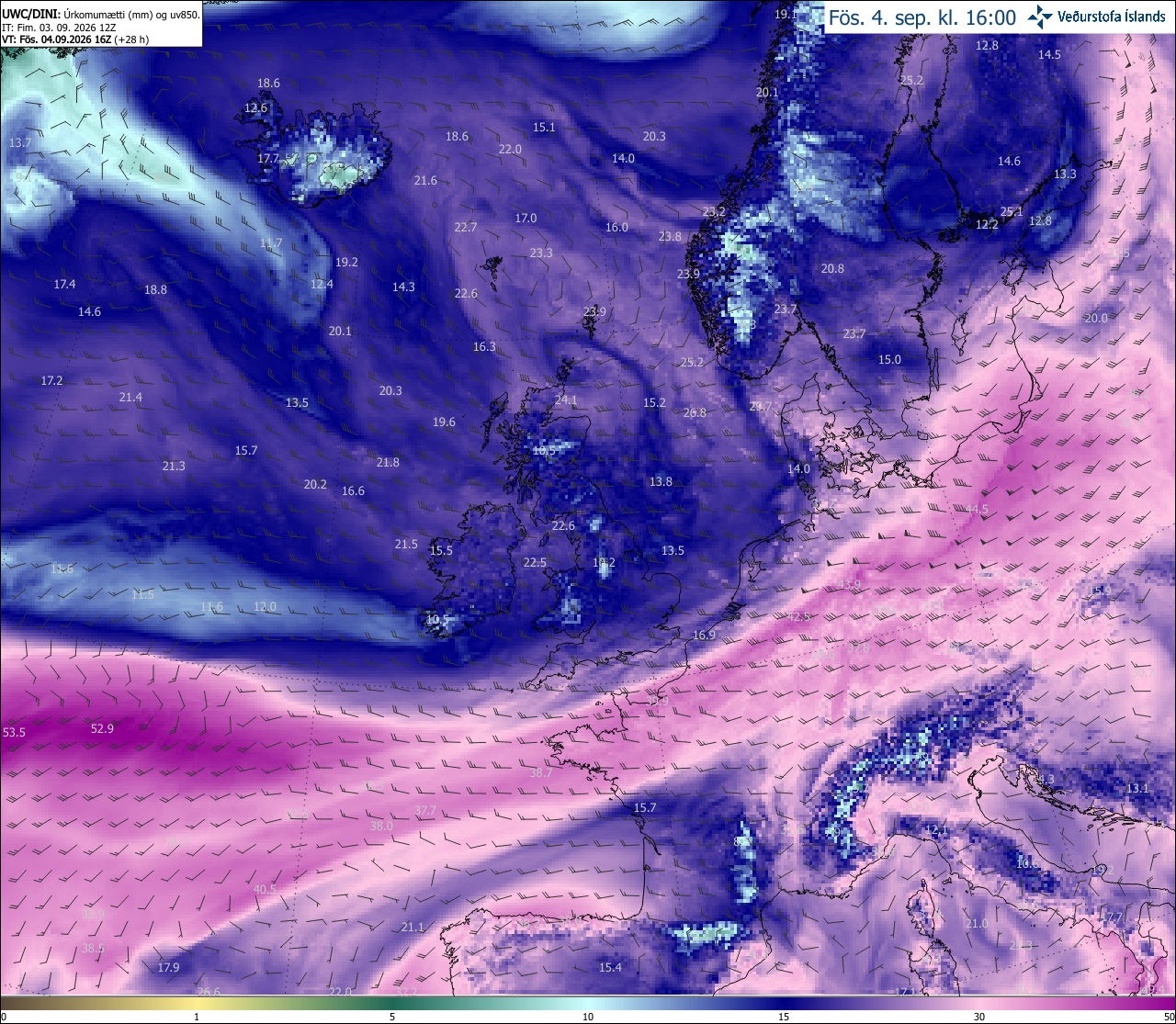Click the 38.7 value near Brittany
The image size is (1176, 1024).
point(541,773)
